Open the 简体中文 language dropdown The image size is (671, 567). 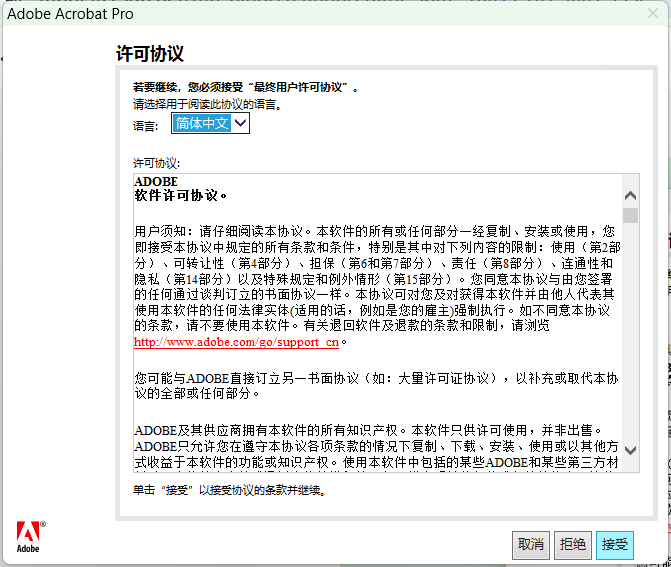click(210, 123)
